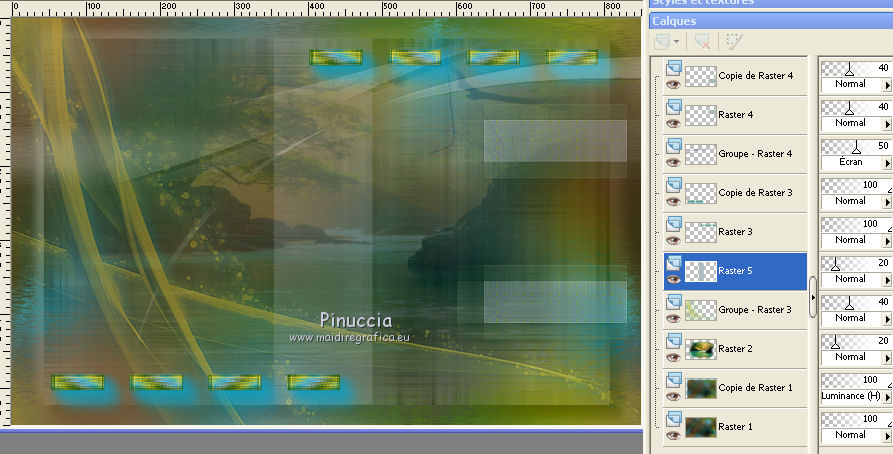Click the Raster 2 layer thumbnail
The height and width of the screenshot is (454, 893).
[701, 349]
